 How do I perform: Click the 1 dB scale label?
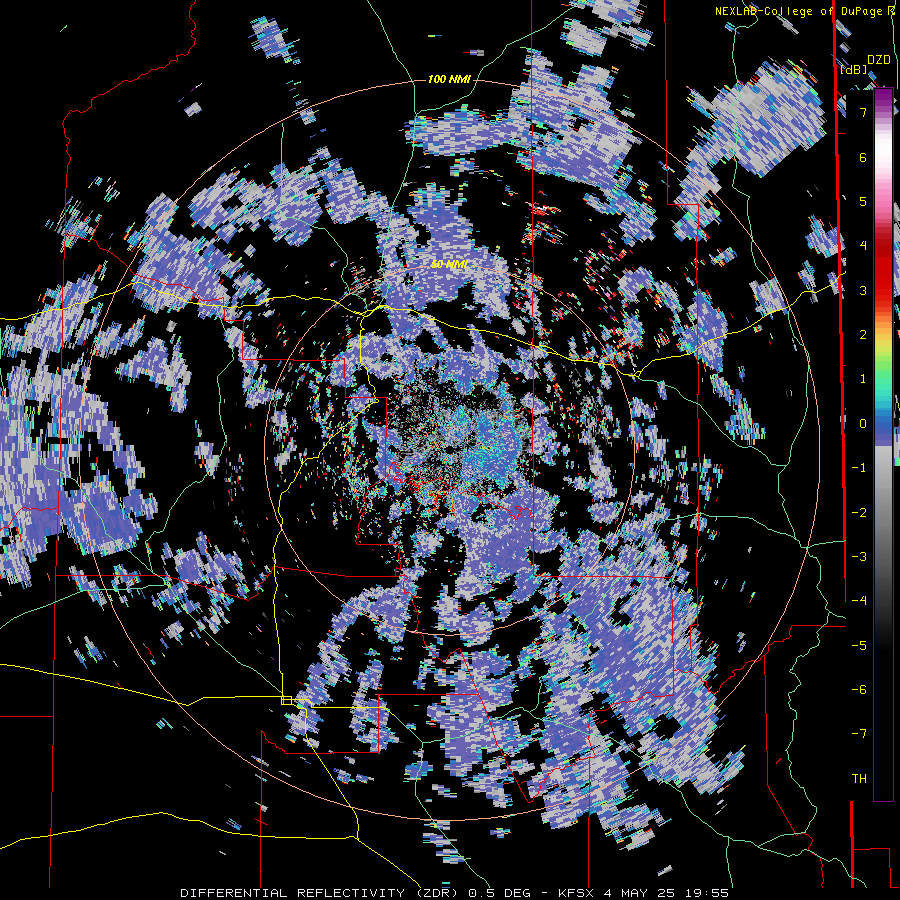[863, 379]
